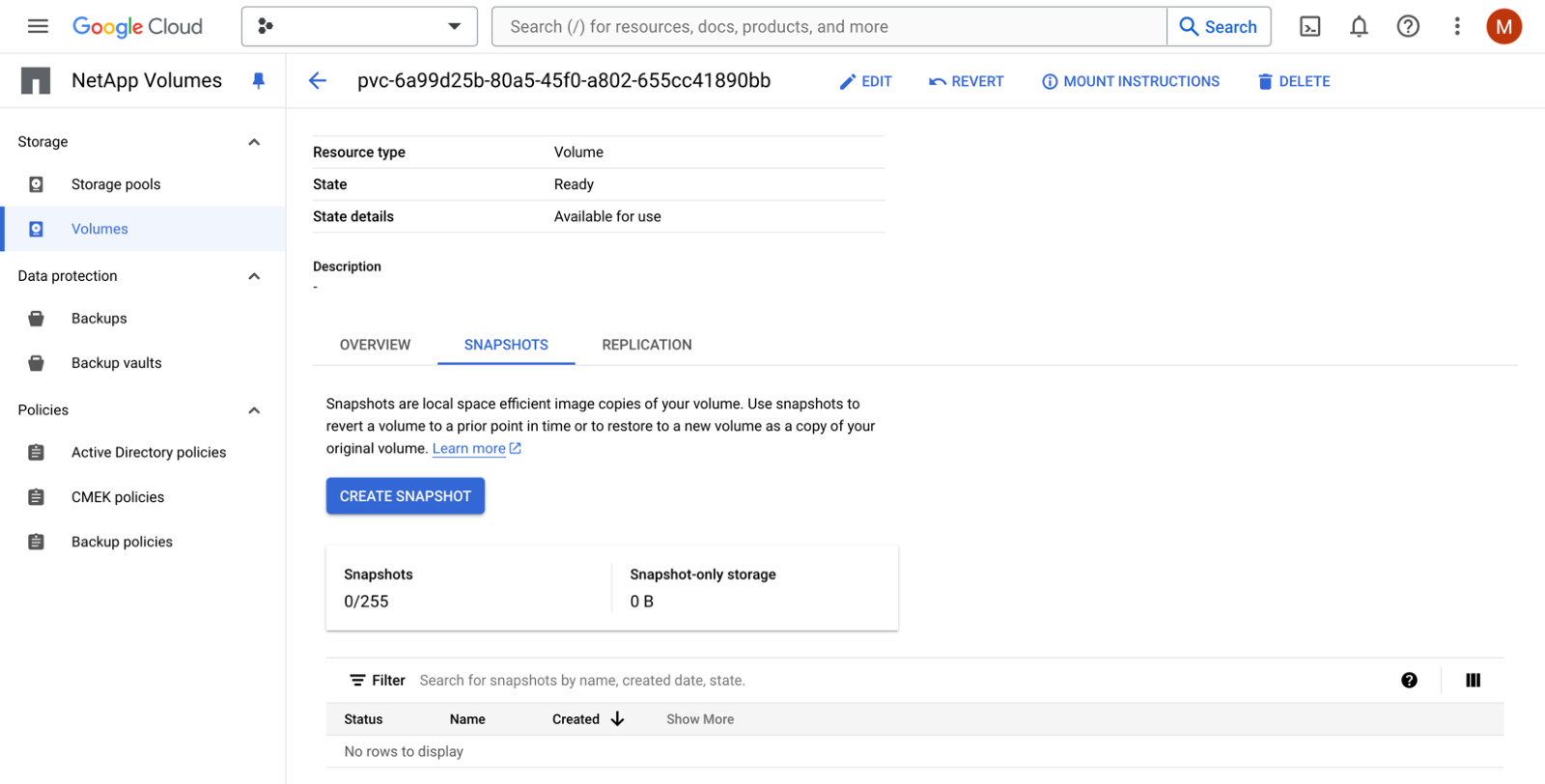This screenshot has width=1545, height=784.
Task: Click the Create Snapshot button
Action: point(406,496)
